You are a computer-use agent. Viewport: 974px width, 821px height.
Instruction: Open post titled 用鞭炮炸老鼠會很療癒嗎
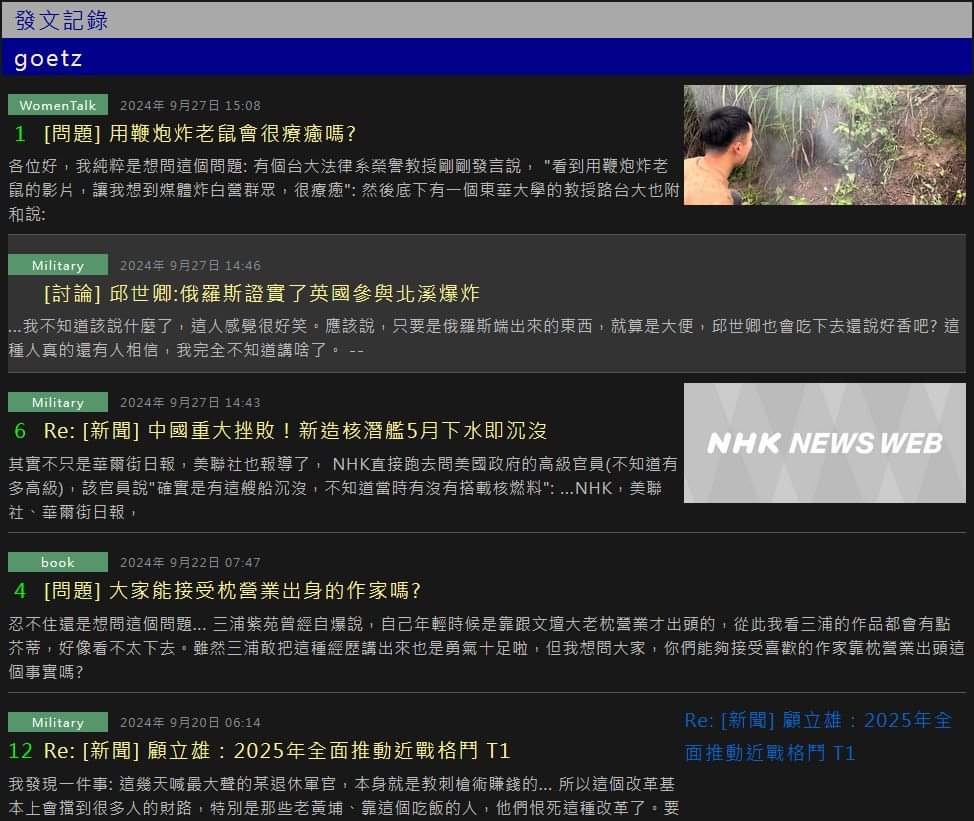click(x=200, y=133)
